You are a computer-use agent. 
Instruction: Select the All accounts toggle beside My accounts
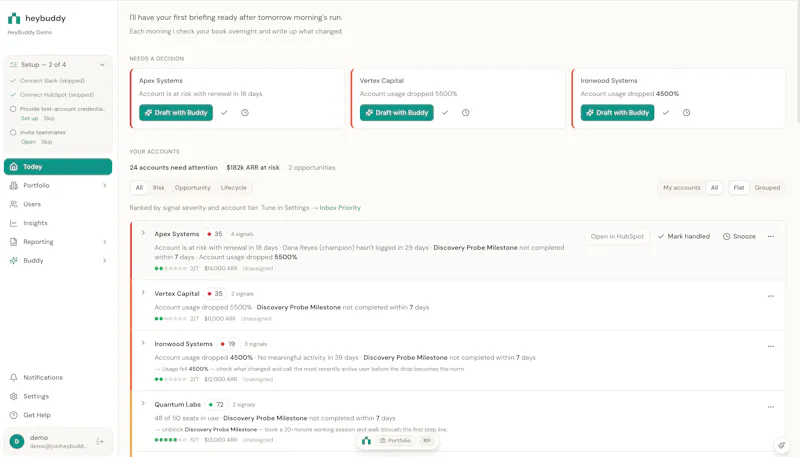pos(714,188)
